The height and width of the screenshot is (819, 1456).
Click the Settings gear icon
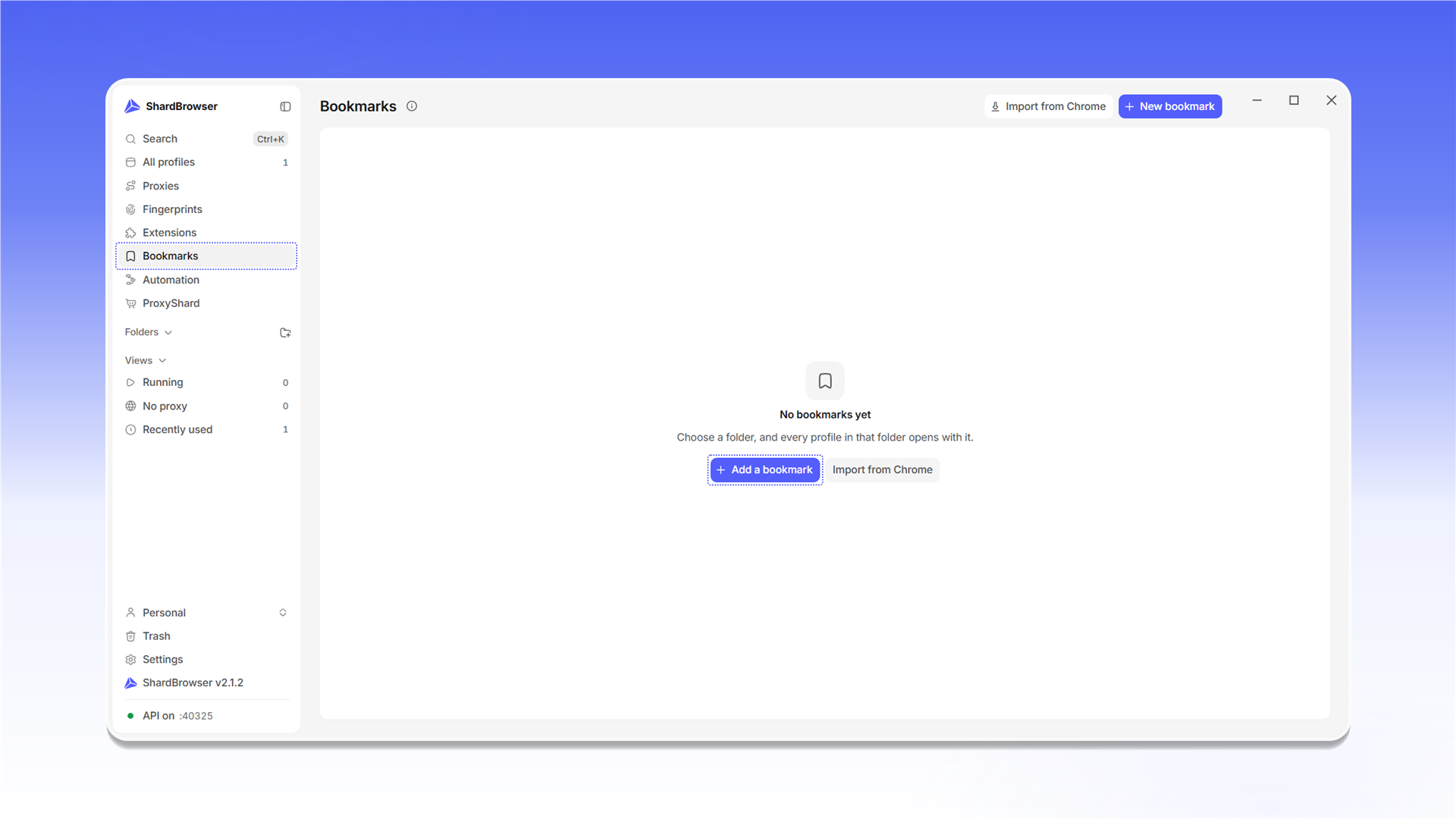point(130,660)
